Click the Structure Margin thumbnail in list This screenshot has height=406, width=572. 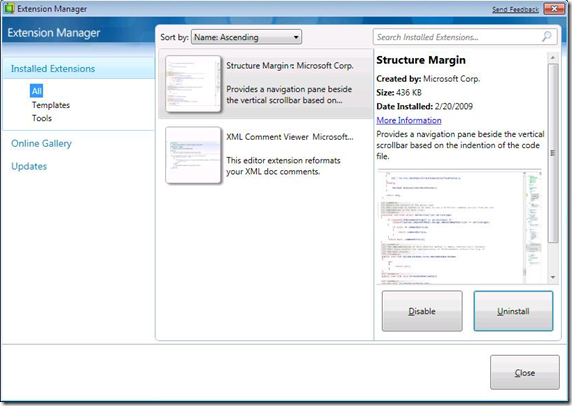click(x=193, y=84)
